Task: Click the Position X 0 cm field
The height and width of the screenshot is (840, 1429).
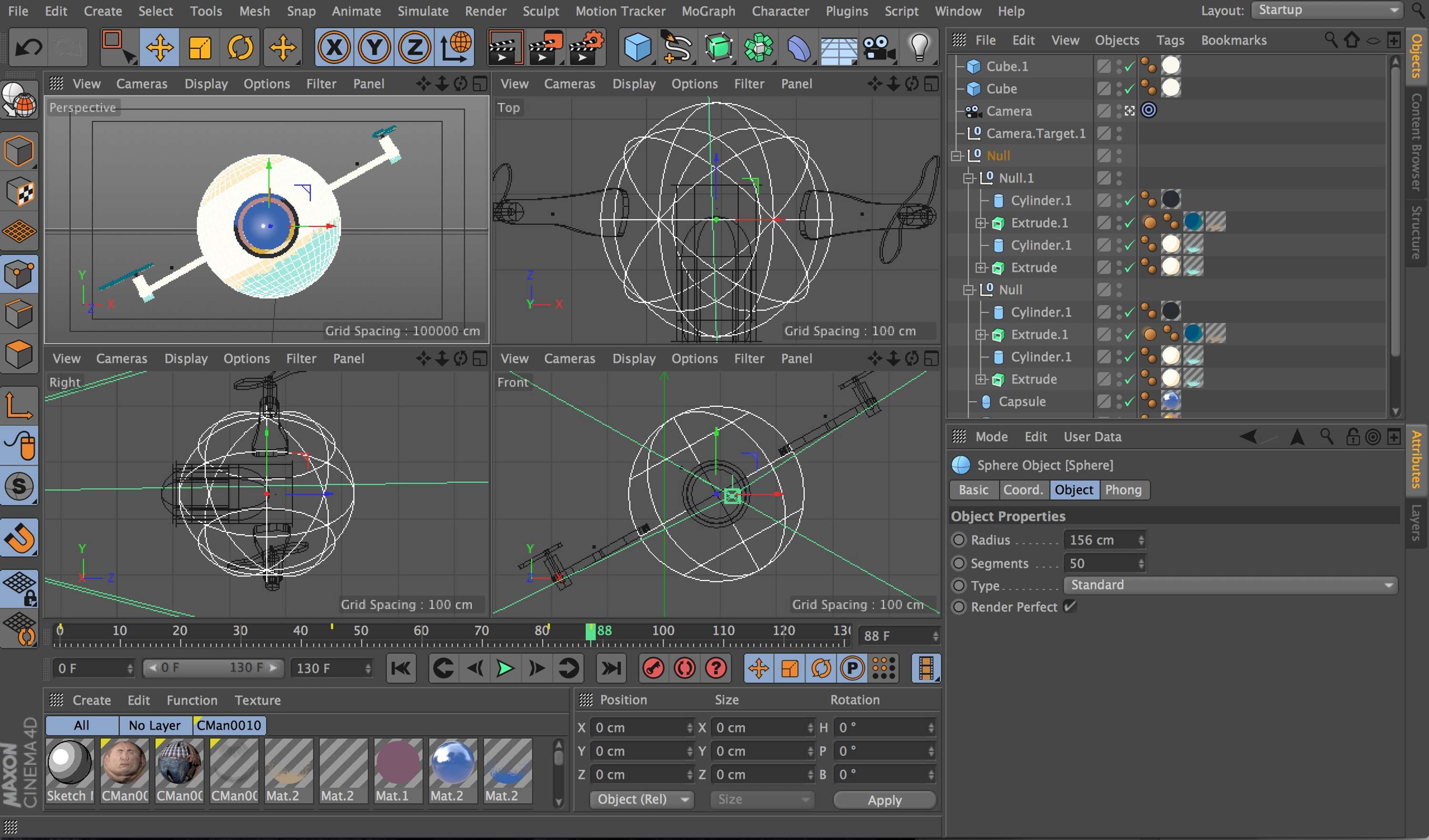Action: point(641,728)
